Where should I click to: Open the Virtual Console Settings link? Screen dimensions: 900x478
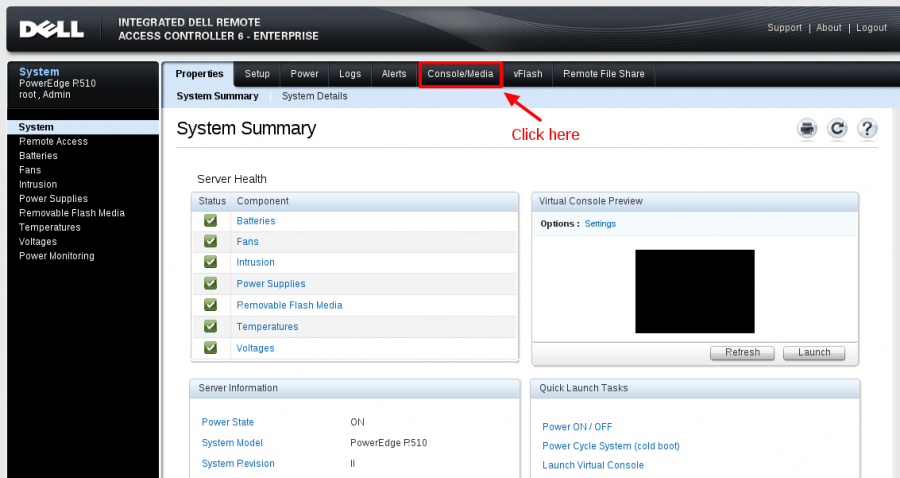coord(600,224)
